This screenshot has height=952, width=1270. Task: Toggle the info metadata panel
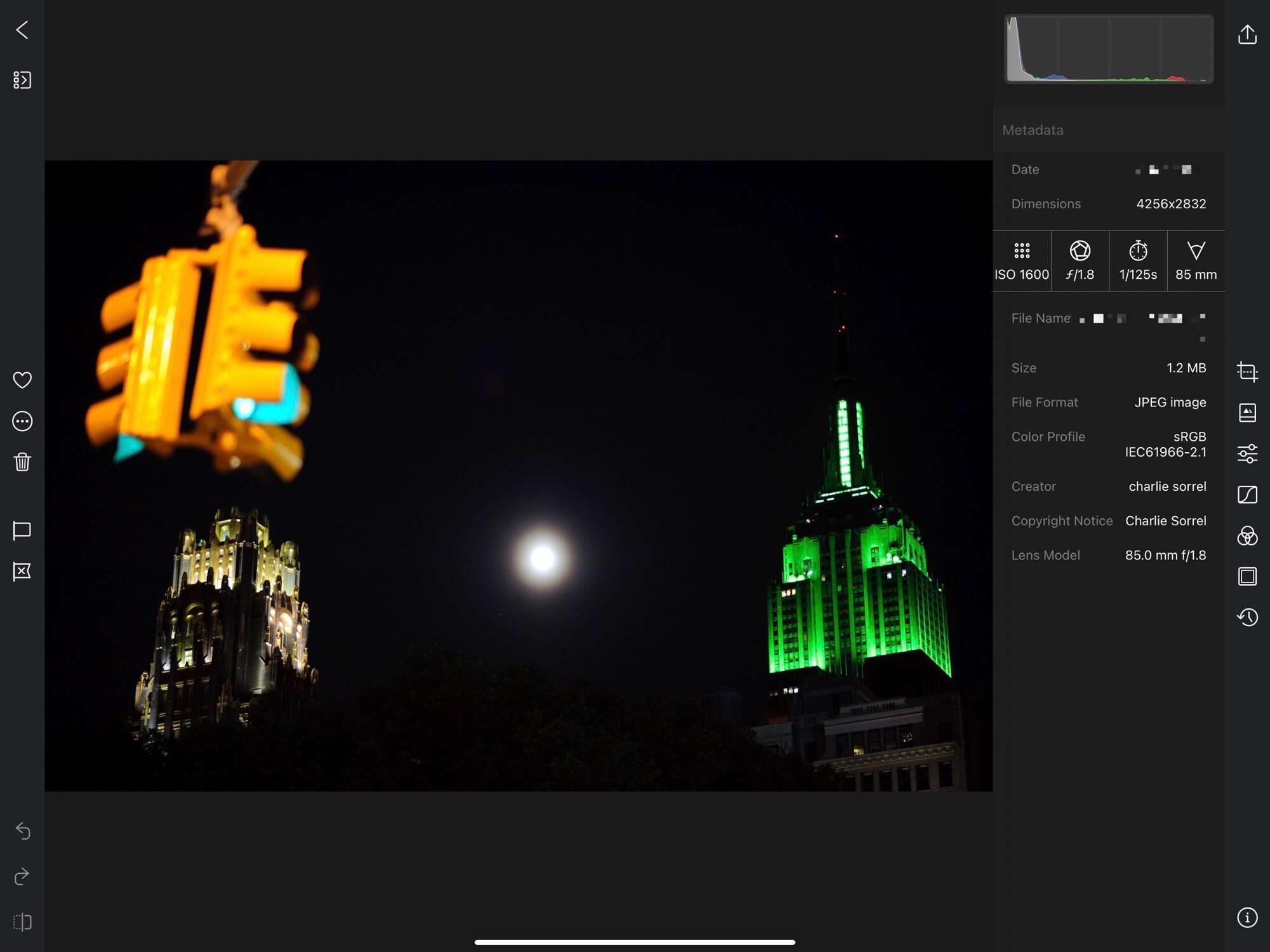1247,918
